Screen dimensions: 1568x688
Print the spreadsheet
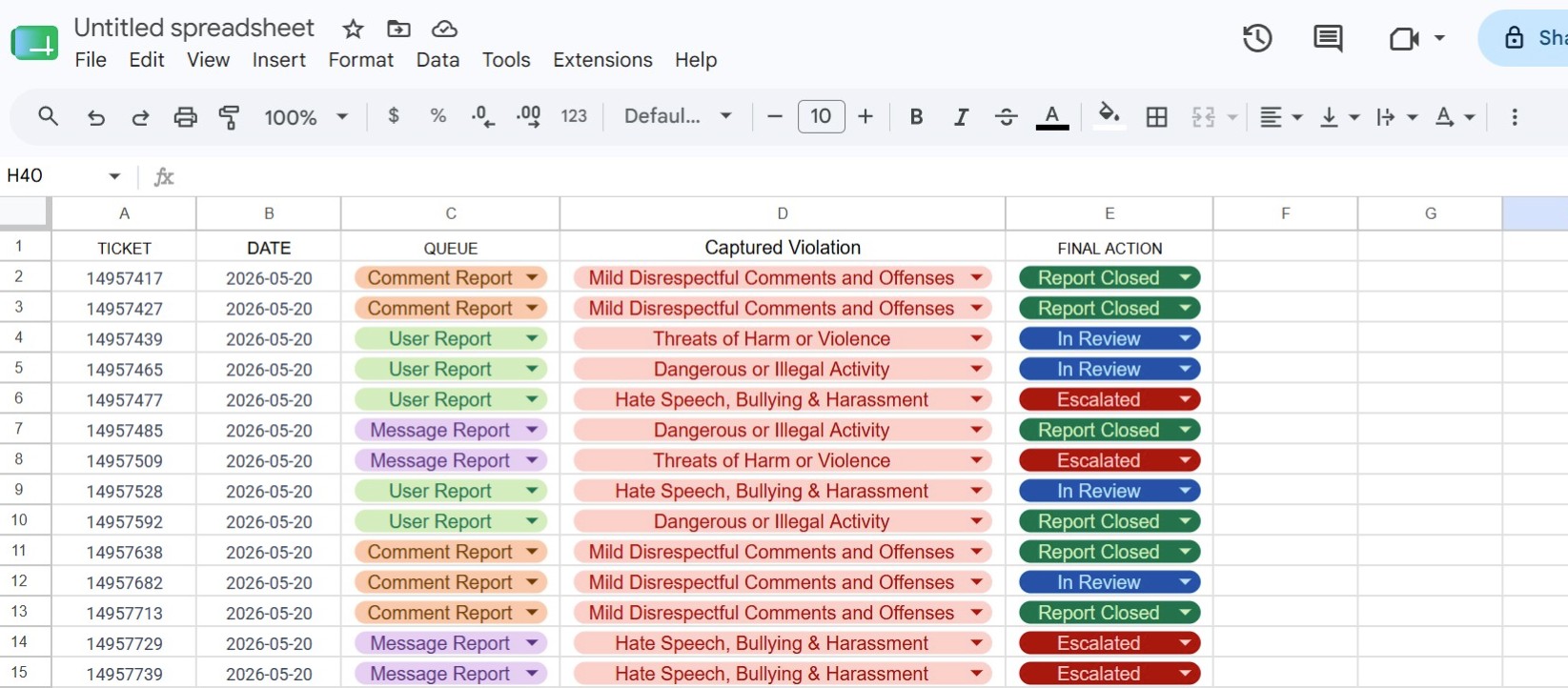[x=185, y=117]
